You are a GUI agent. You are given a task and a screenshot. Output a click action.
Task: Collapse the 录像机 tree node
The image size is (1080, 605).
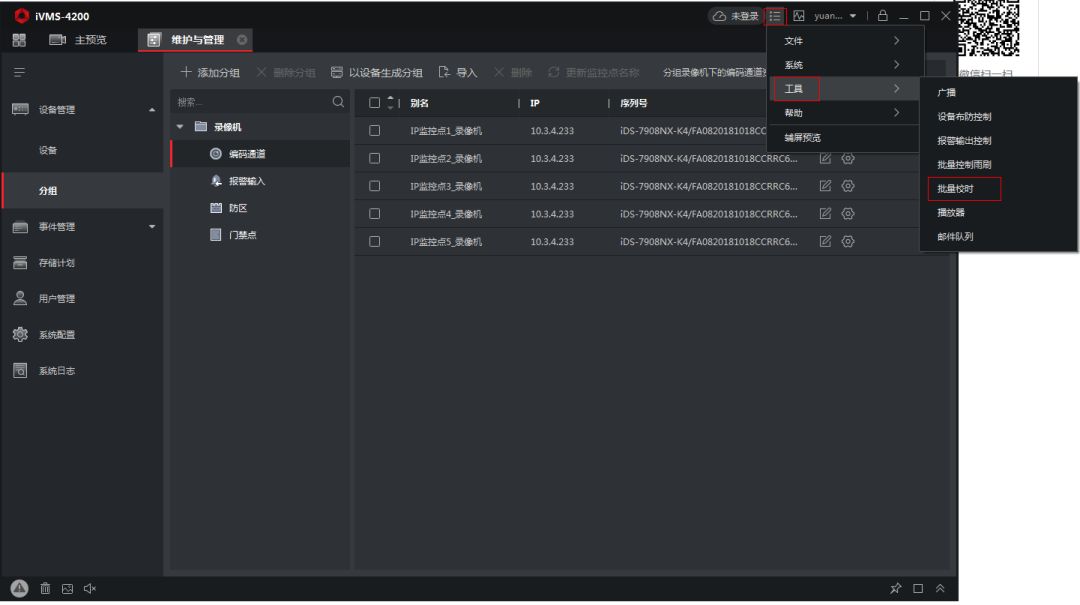tap(180, 127)
